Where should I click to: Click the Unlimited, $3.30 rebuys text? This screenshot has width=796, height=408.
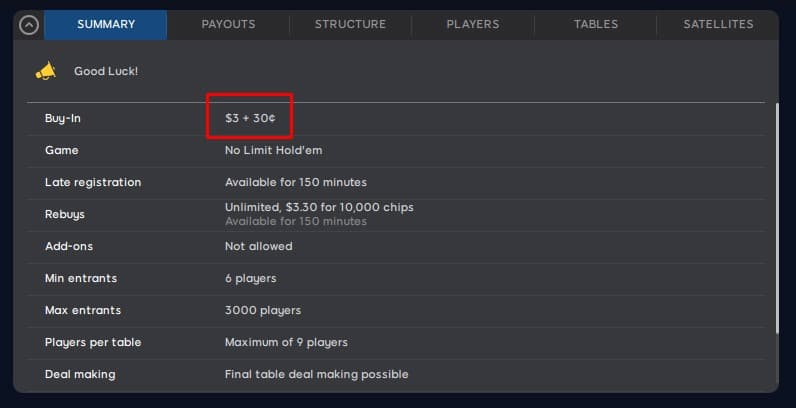(319, 207)
